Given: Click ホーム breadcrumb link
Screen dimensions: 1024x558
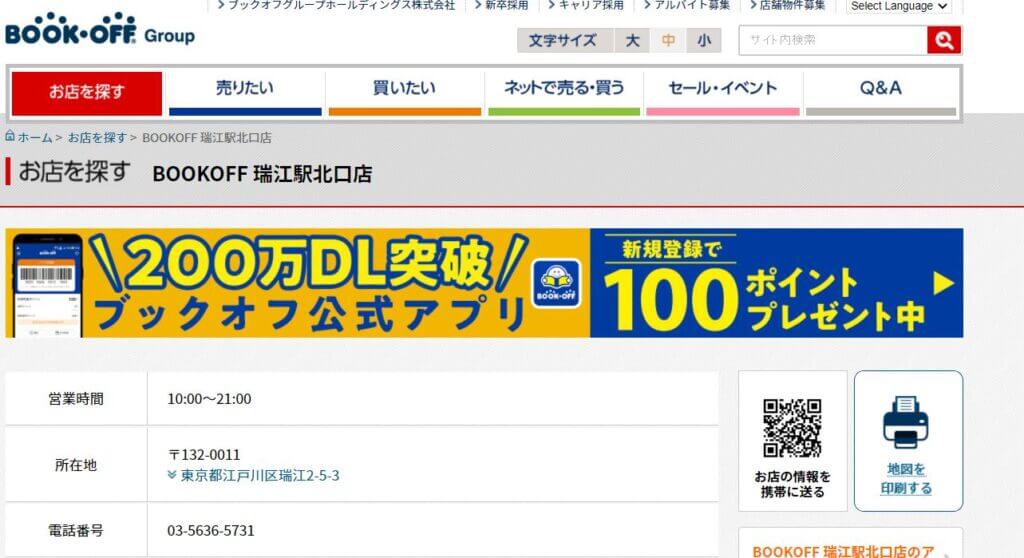Looking at the screenshot, I should coord(35,138).
